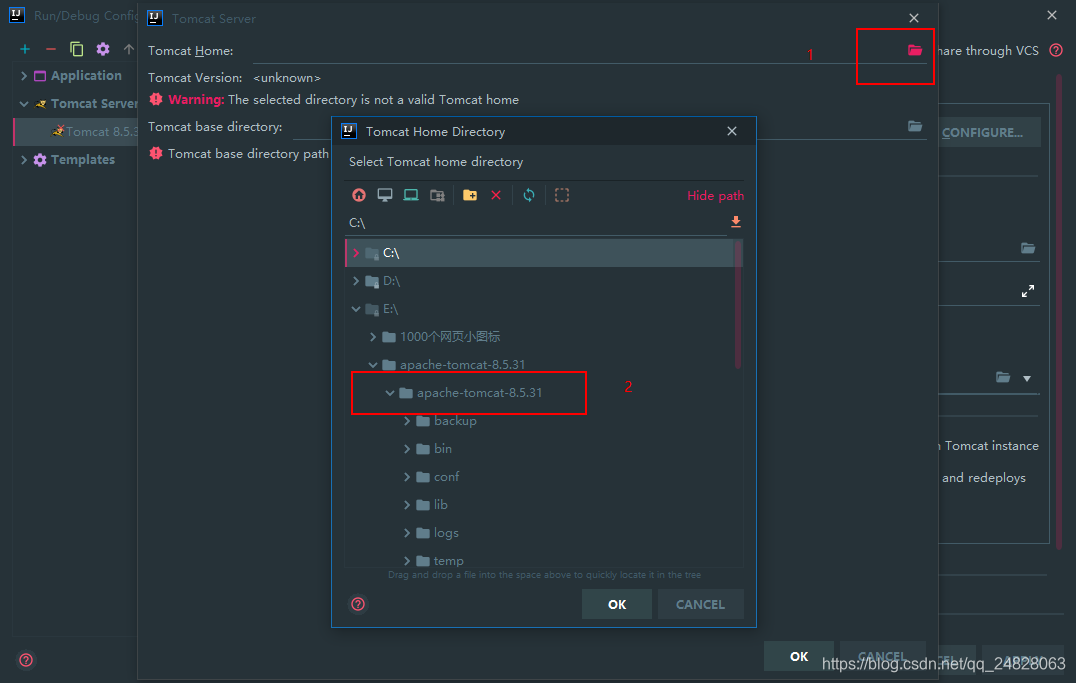Open the dropdown arrow in background window
This screenshot has width=1076, height=683.
point(1027,378)
